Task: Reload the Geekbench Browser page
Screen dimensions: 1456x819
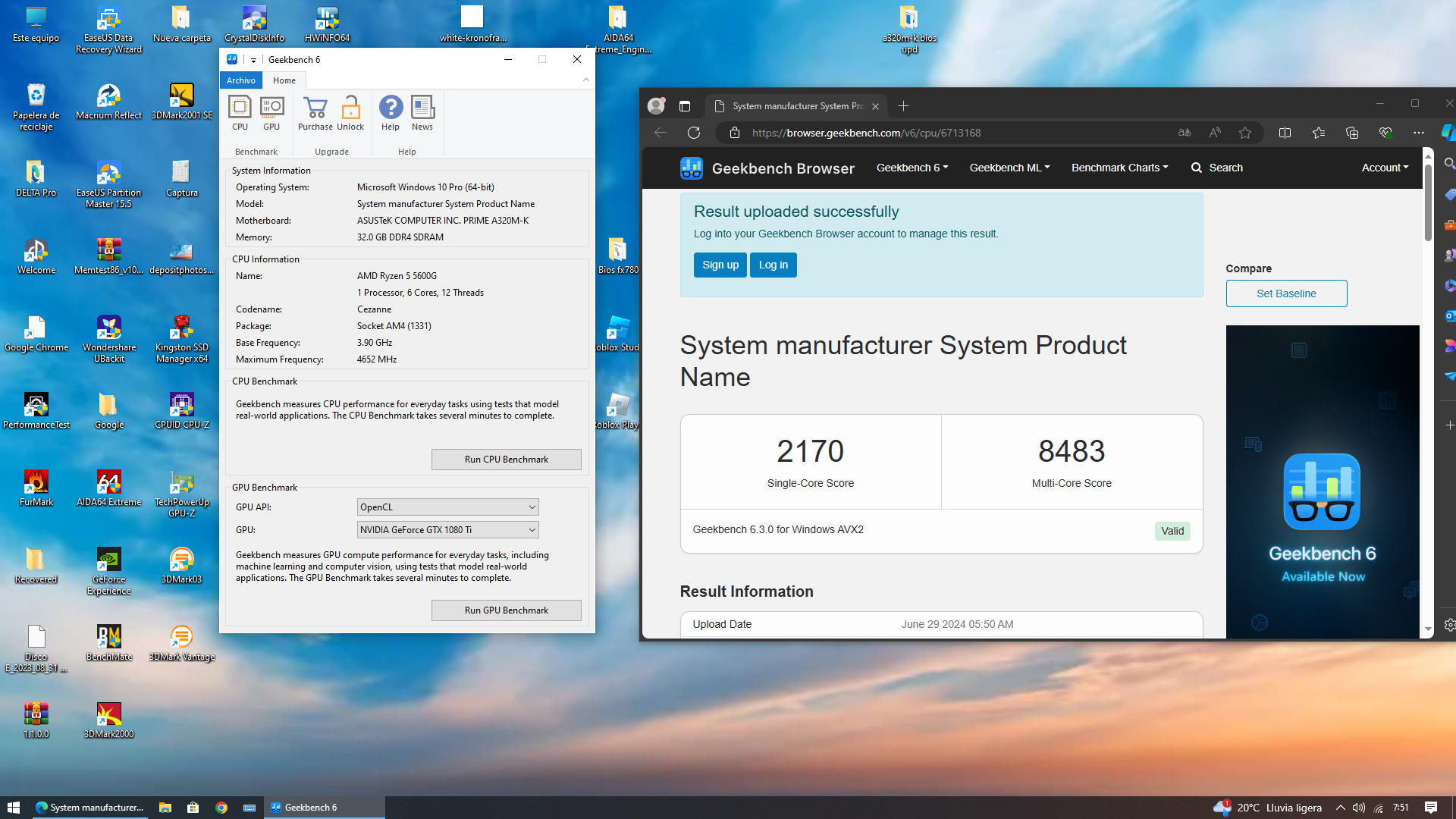Action: (x=694, y=133)
